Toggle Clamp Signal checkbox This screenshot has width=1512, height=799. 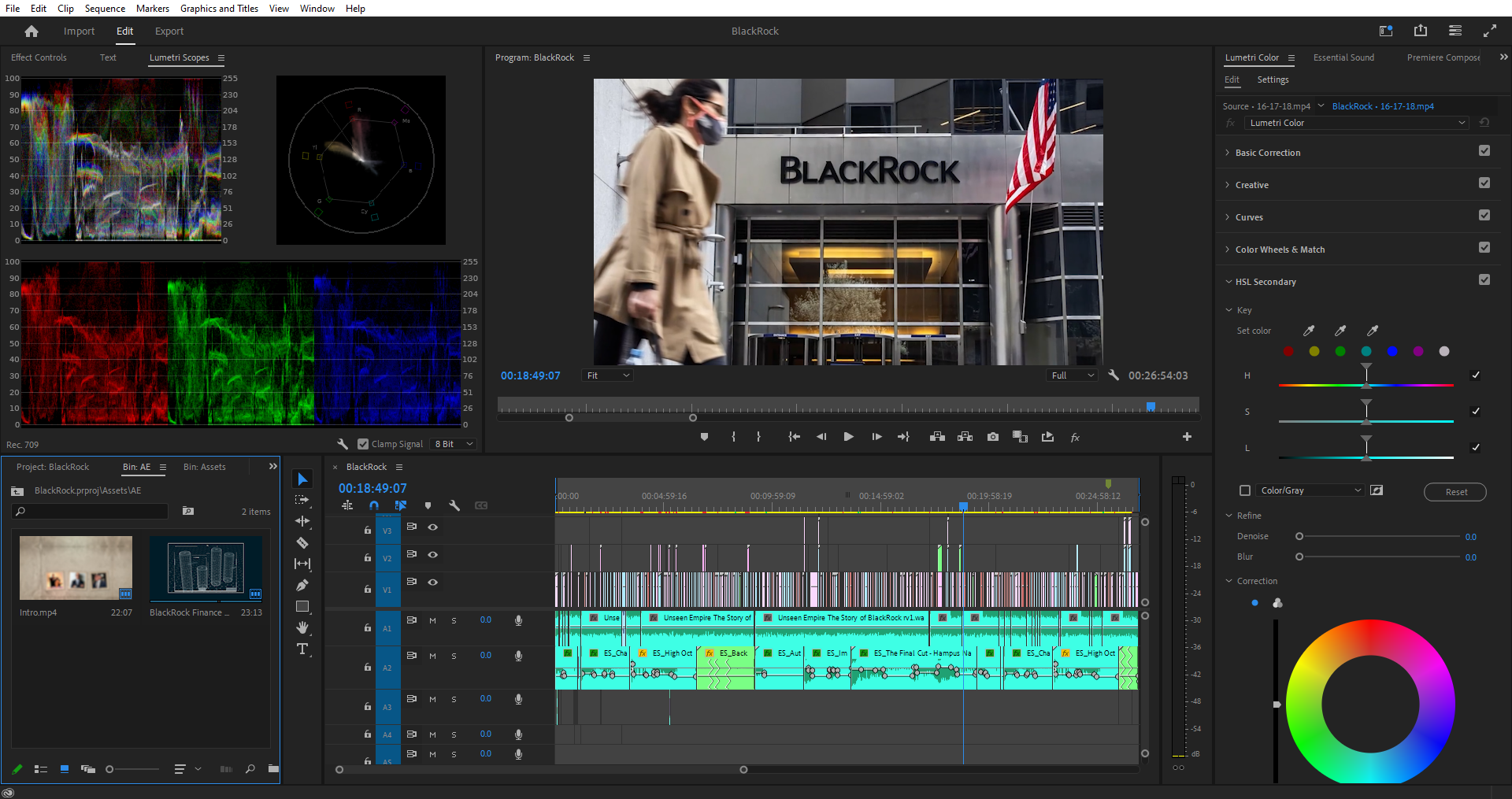tap(363, 444)
